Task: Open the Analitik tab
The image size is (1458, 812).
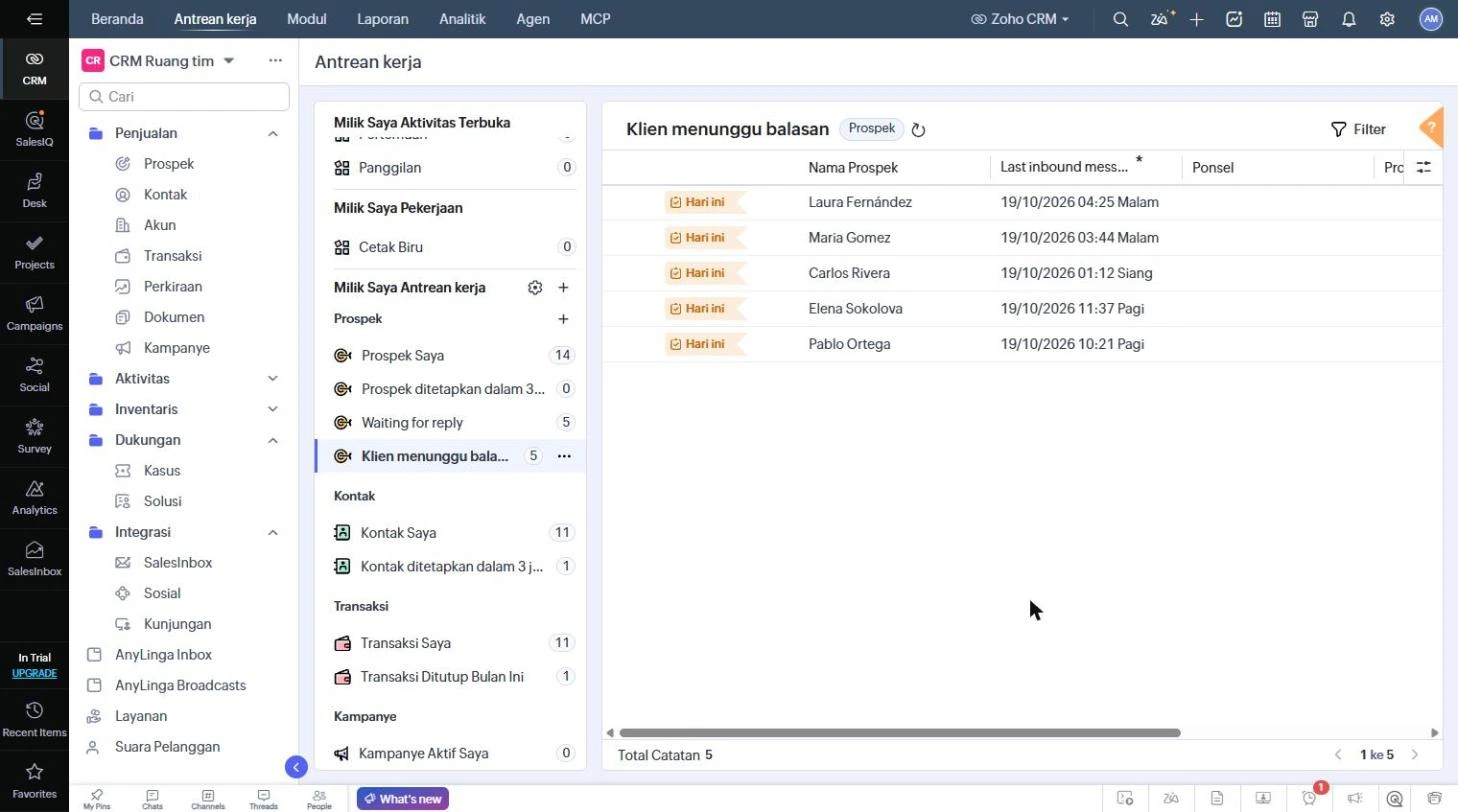Action: point(463,19)
